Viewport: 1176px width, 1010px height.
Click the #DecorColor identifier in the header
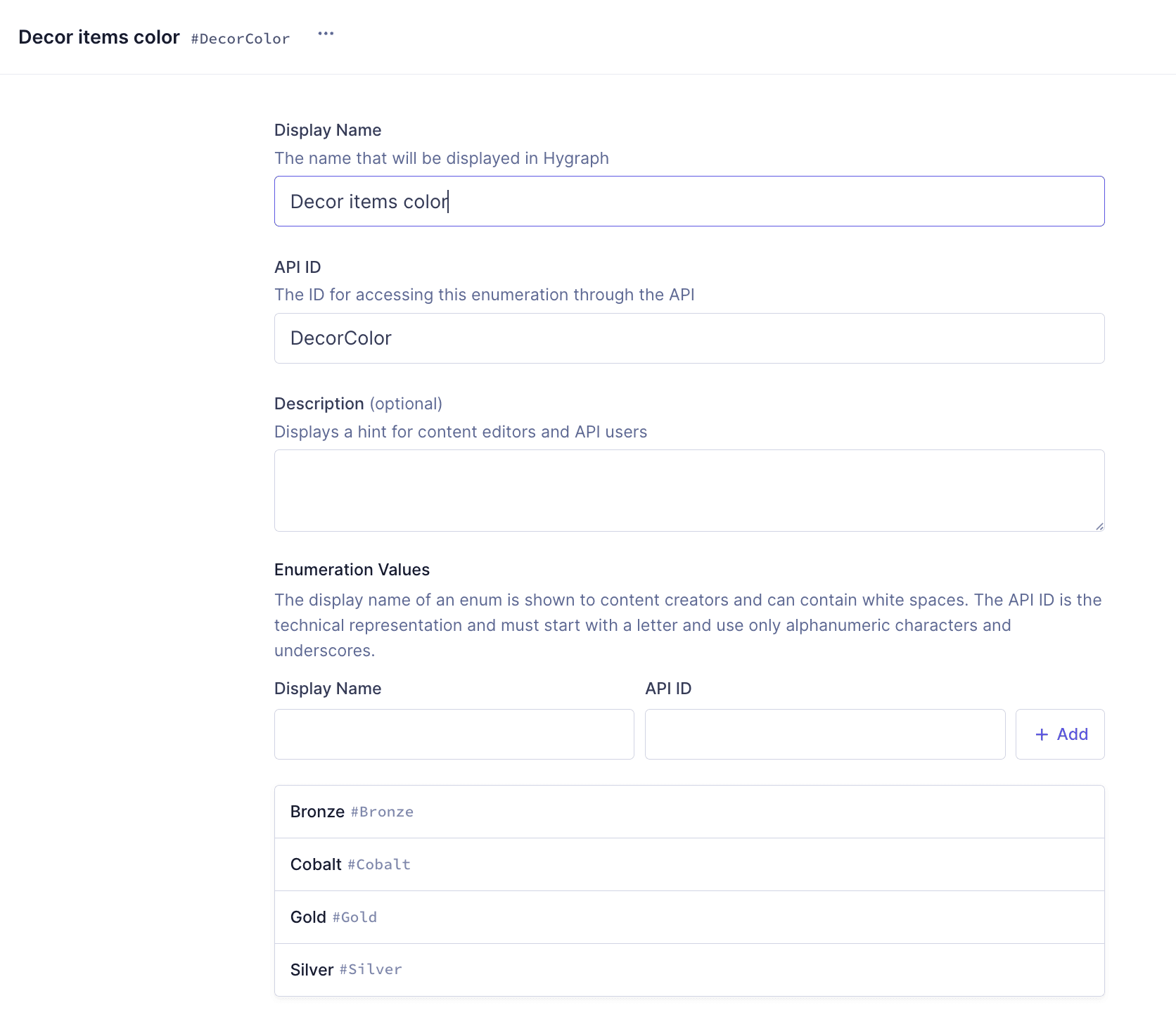[240, 39]
